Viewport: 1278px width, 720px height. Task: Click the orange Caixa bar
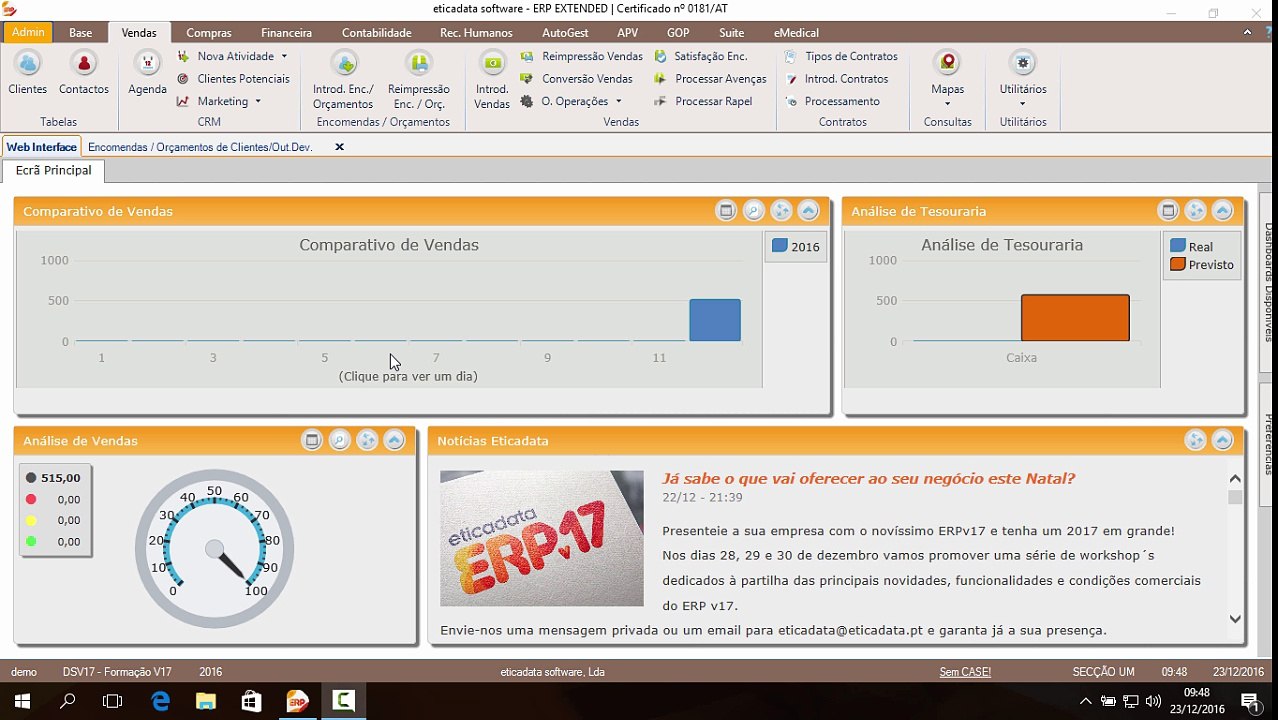click(x=1075, y=318)
